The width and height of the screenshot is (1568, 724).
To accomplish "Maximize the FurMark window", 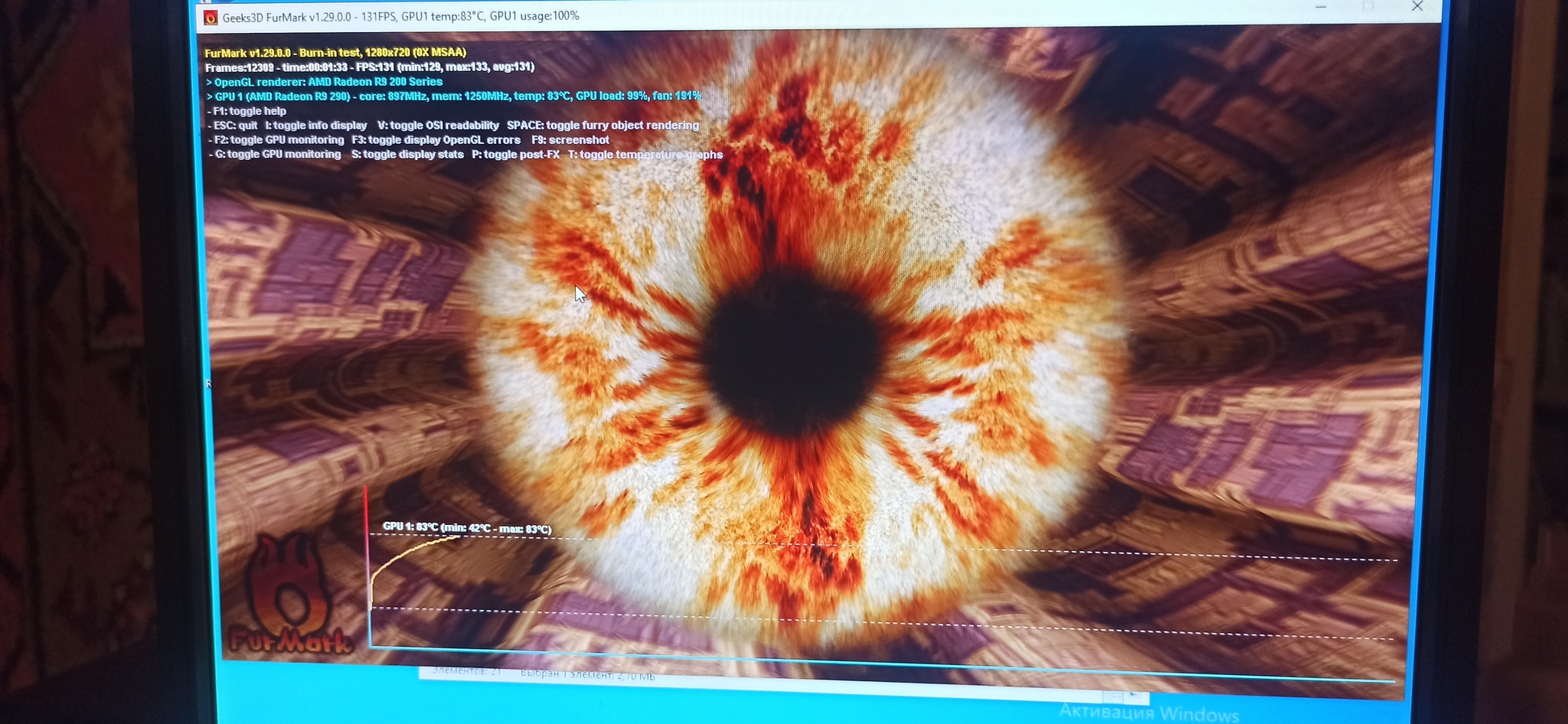I will coord(1368,6).
